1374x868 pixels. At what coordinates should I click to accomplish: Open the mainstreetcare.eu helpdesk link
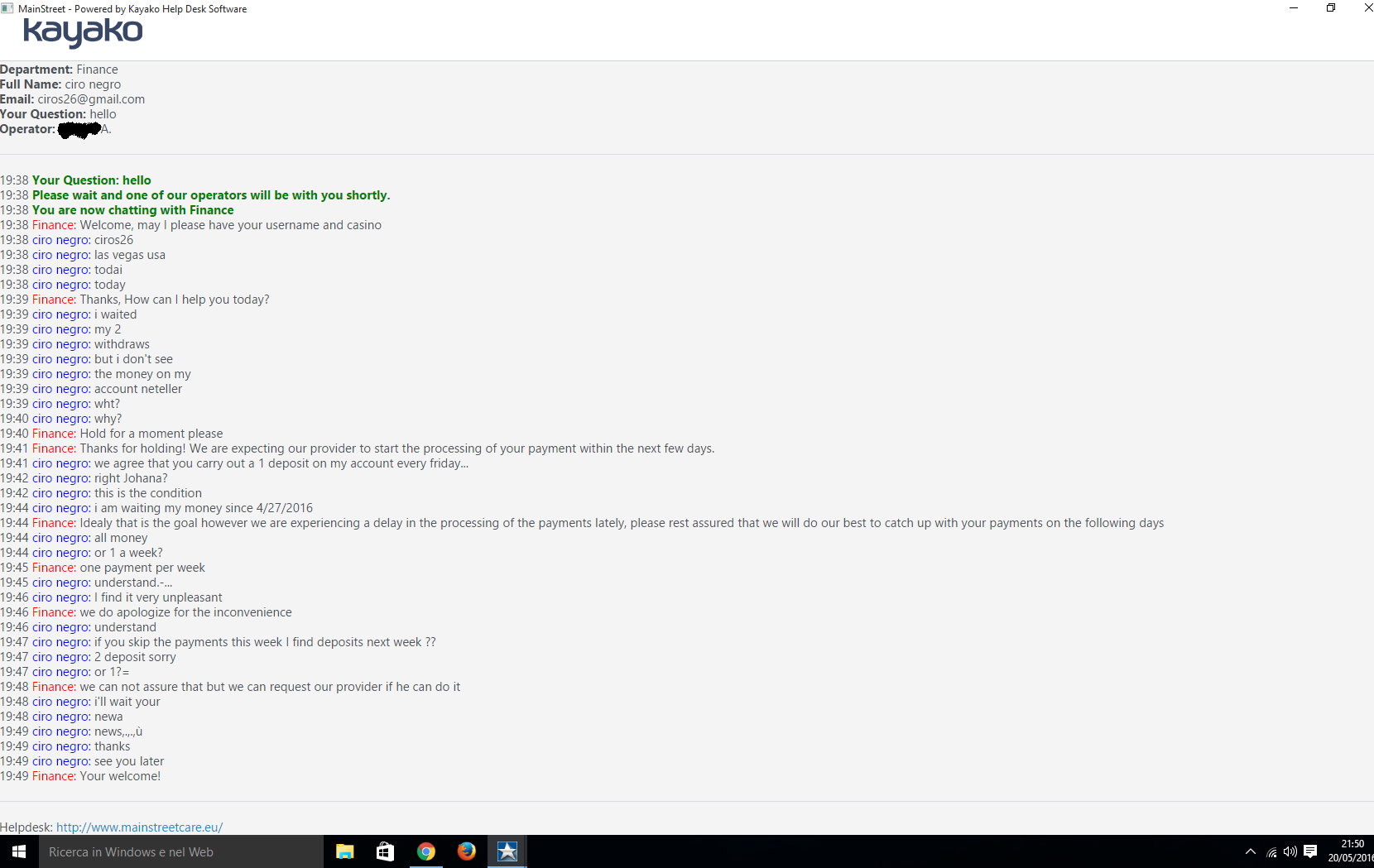click(x=139, y=827)
